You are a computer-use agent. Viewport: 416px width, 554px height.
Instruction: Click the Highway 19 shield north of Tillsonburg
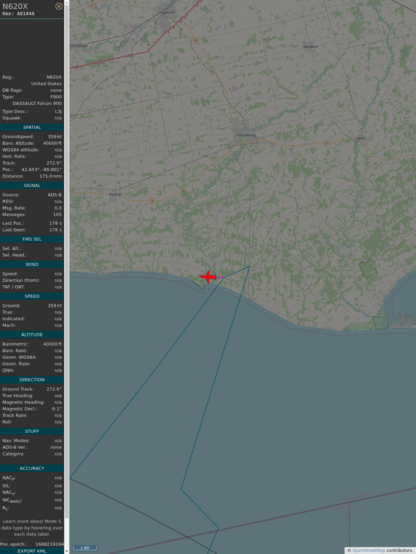(195, 41)
